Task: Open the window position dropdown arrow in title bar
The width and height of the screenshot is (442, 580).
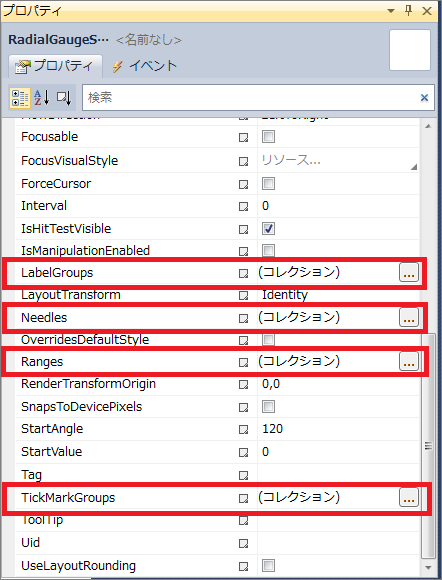Action: (391, 11)
